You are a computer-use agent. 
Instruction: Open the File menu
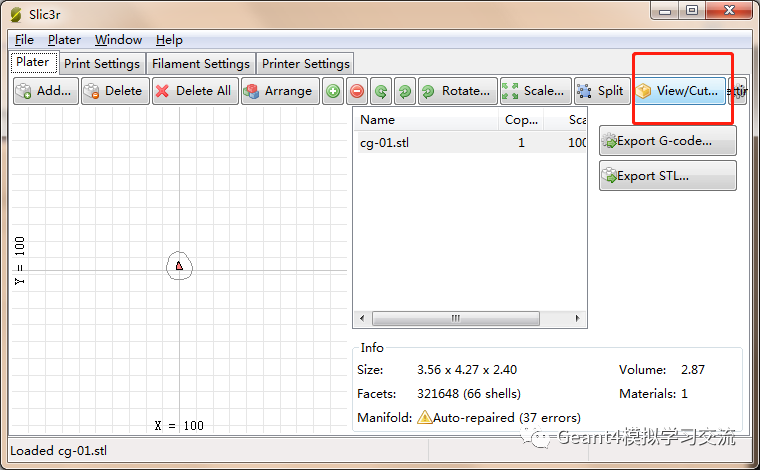point(24,40)
